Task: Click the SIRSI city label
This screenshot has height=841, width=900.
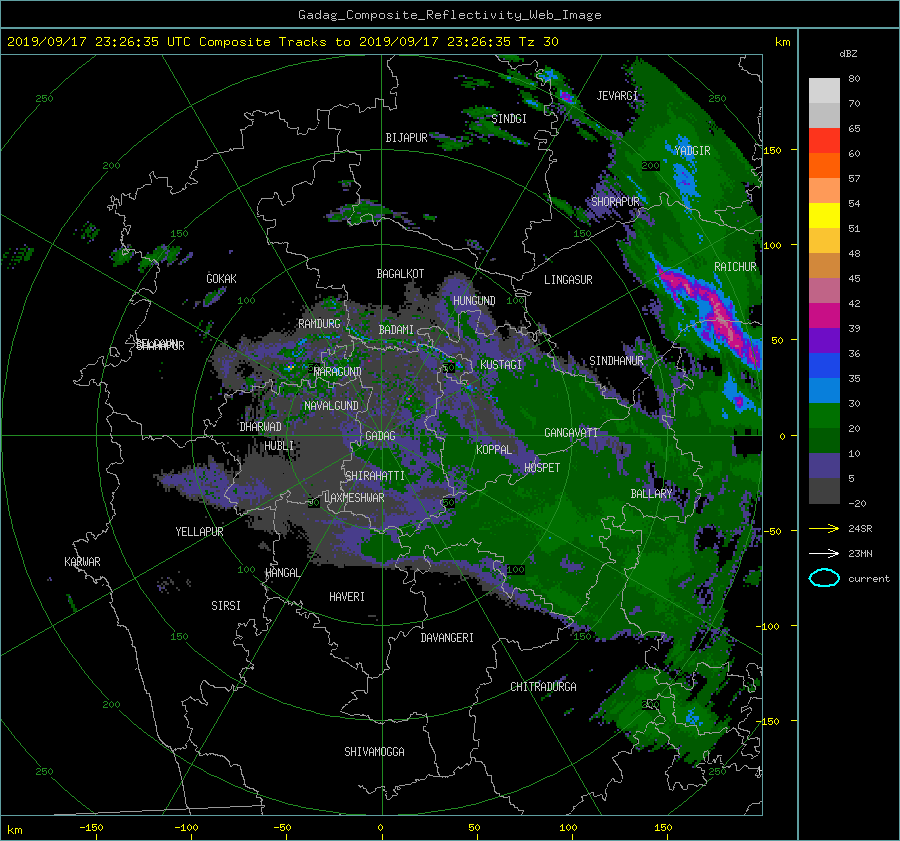Action: [226, 606]
